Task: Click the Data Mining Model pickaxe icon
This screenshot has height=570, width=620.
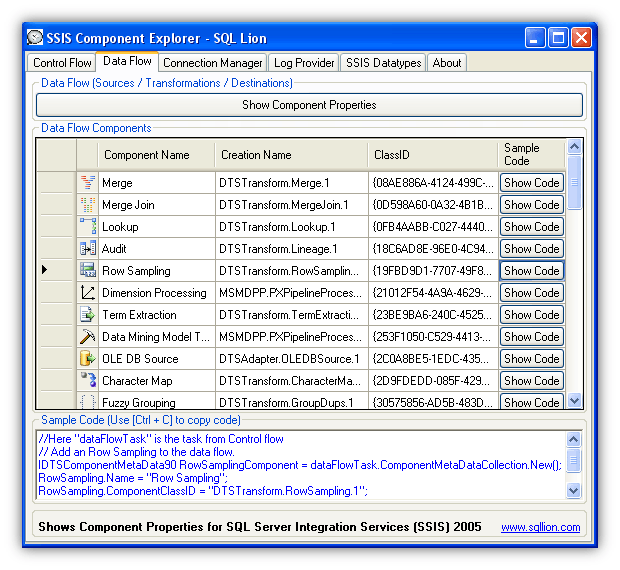Action: coord(87,336)
